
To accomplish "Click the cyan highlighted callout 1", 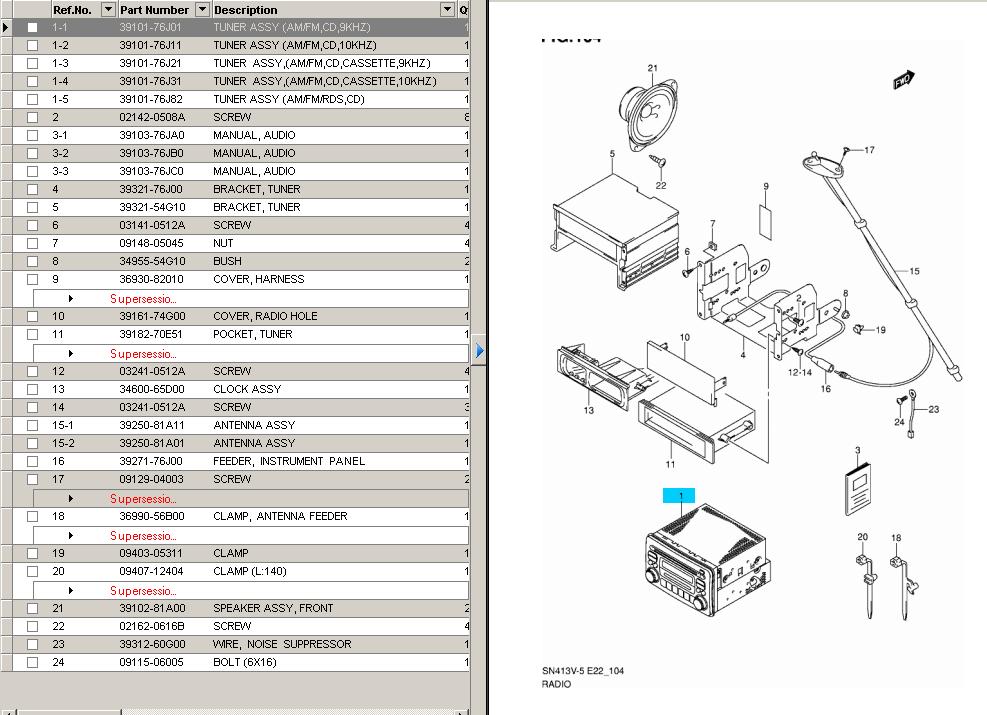I will (x=680, y=496).
